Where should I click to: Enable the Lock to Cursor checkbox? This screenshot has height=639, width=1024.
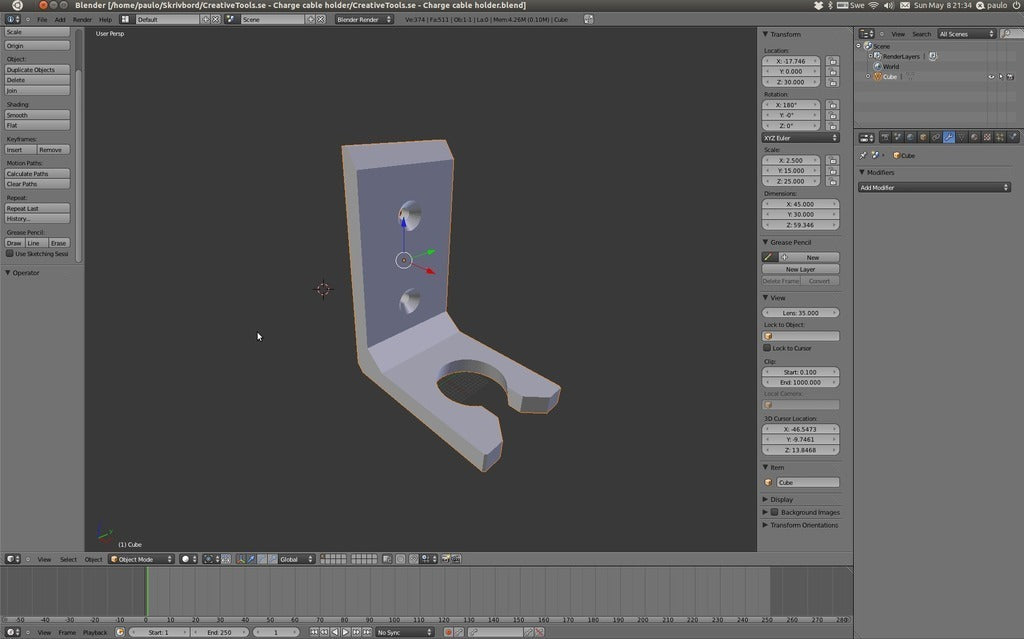(x=767, y=348)
